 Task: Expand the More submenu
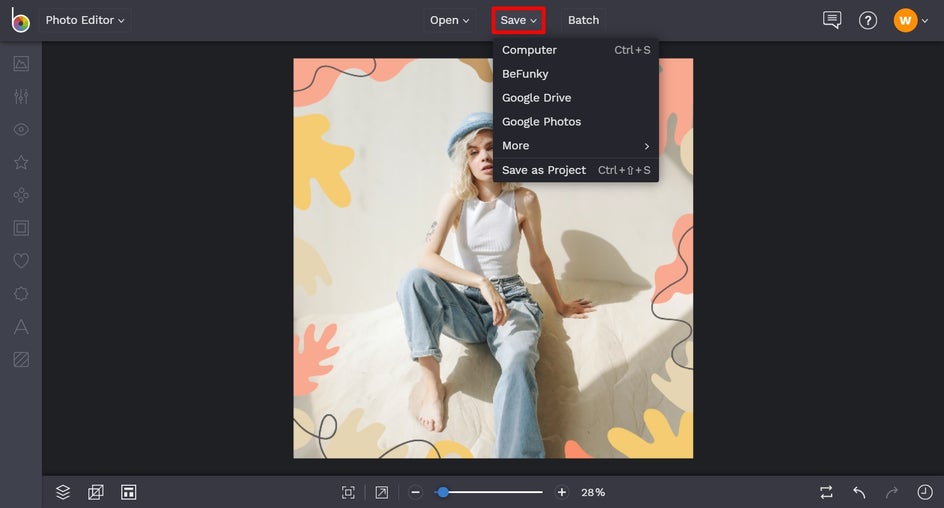(576, 146)
